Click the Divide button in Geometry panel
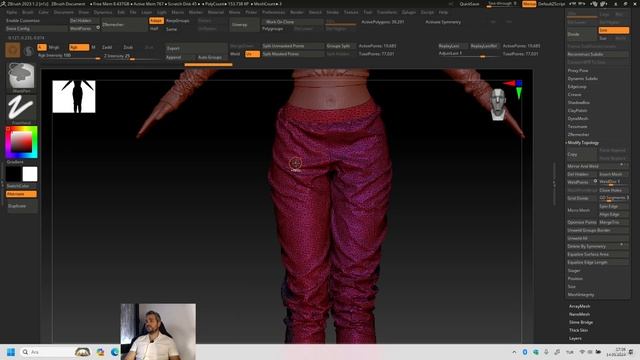 tap(582, 34)
